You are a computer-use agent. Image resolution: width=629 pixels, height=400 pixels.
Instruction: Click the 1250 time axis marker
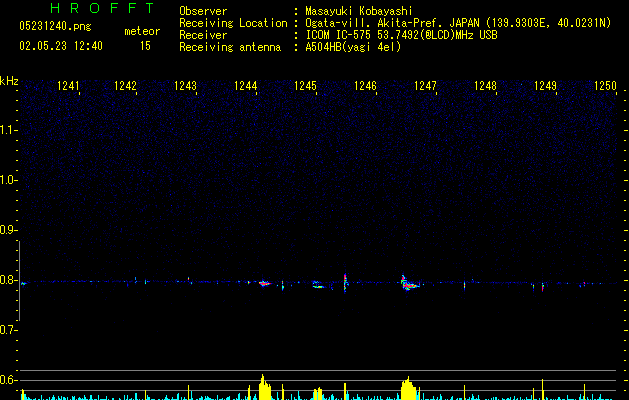click(x=605, y=86)
